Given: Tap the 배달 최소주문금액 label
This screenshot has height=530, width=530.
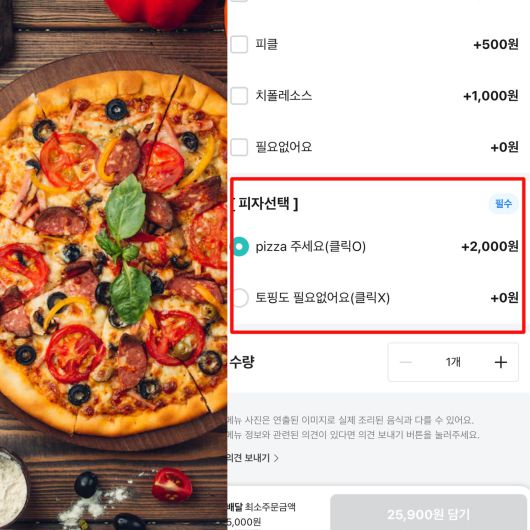Looking at the screenshot, I should point(261,507).
